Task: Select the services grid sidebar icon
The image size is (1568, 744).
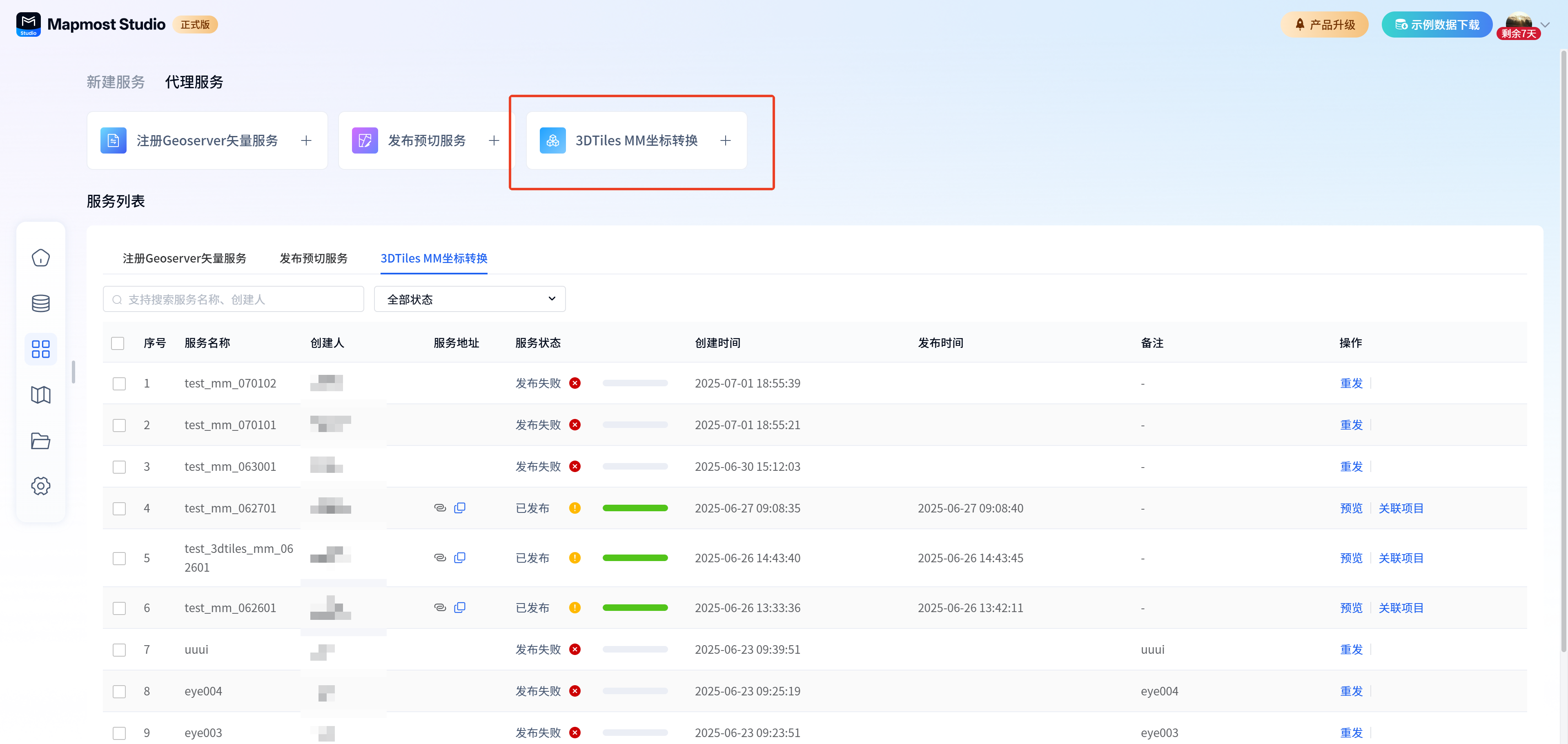Action: click(40, 349)
